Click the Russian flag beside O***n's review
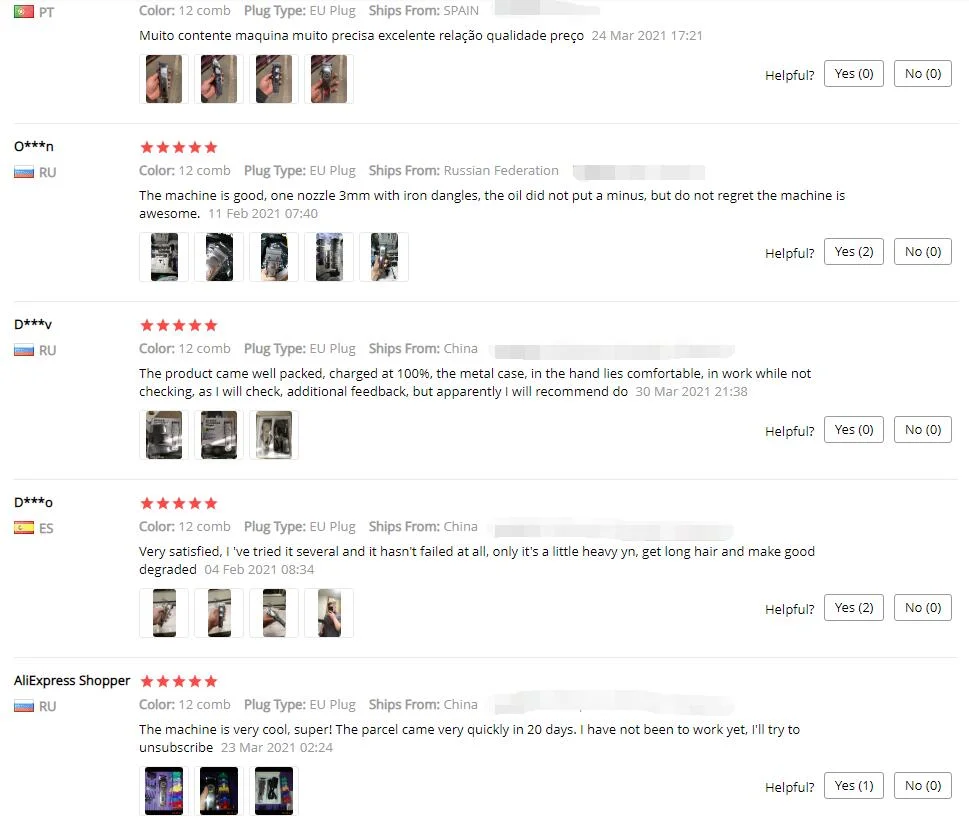969x827 pixels. 23,172
